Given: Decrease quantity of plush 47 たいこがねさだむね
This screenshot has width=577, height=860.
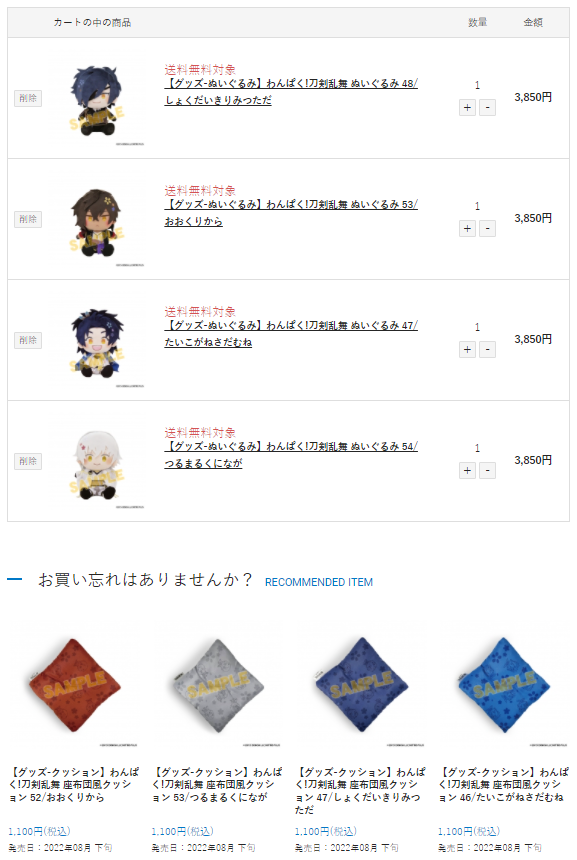Looking at the screenshot, I should coord(488,349).
